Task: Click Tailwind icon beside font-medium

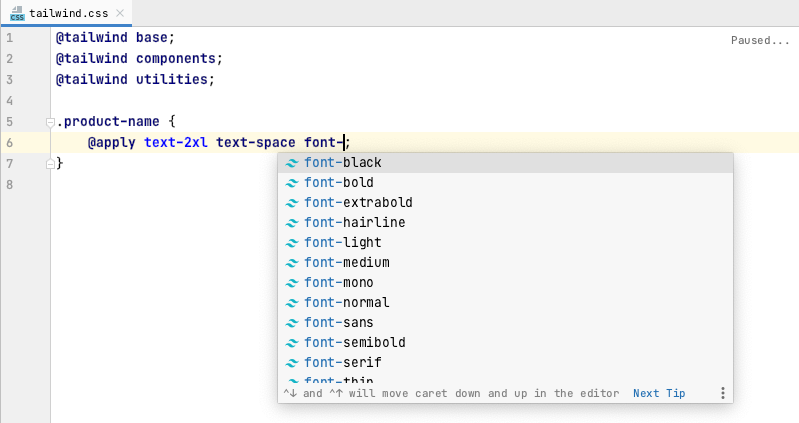Action: (x=291, y=263)
